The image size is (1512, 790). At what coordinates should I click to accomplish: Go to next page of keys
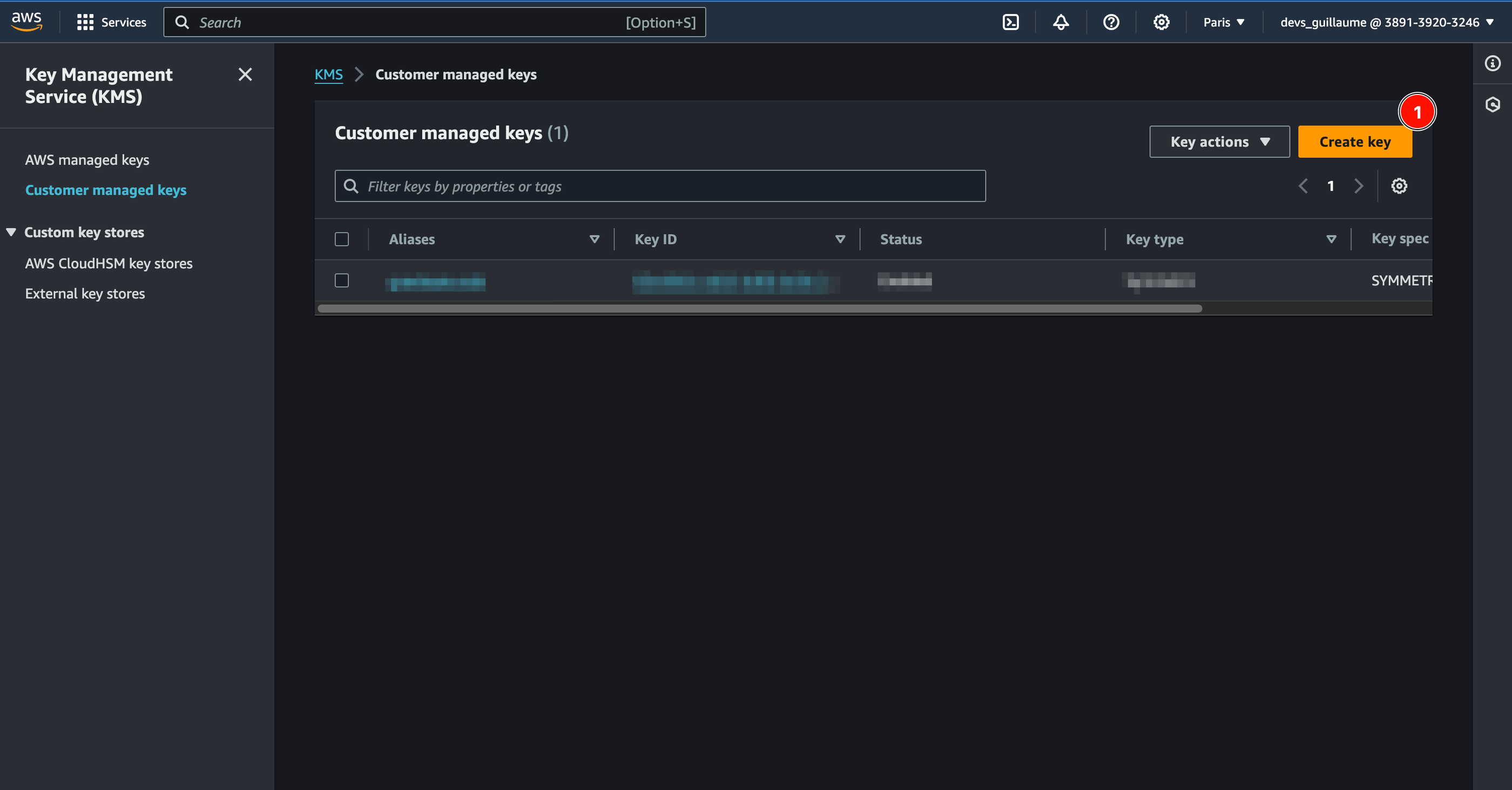tap(1358, 186)
